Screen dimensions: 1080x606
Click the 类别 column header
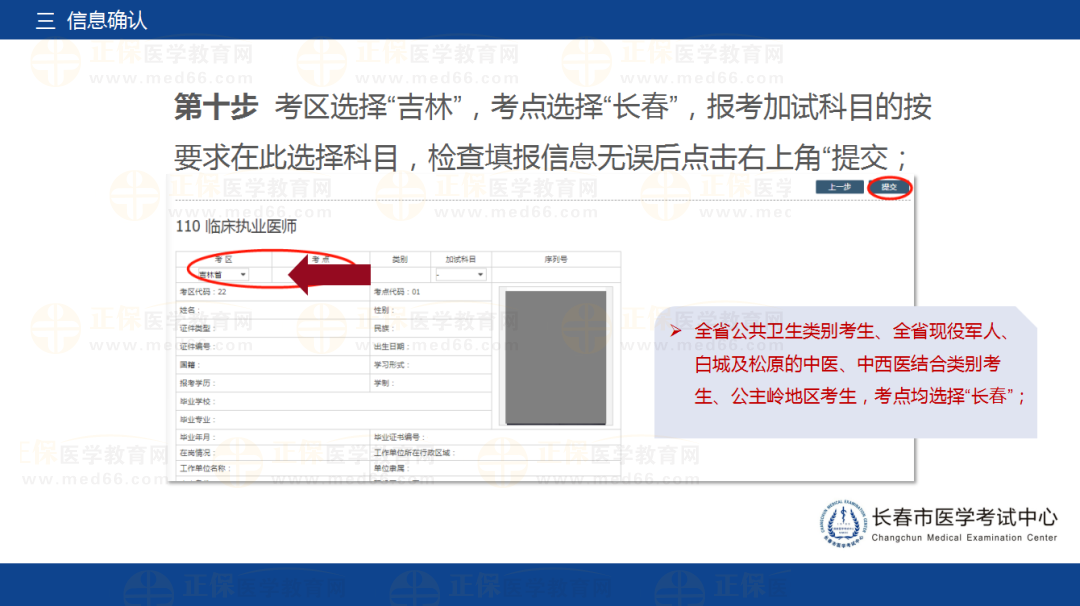(x=400, y=259)
